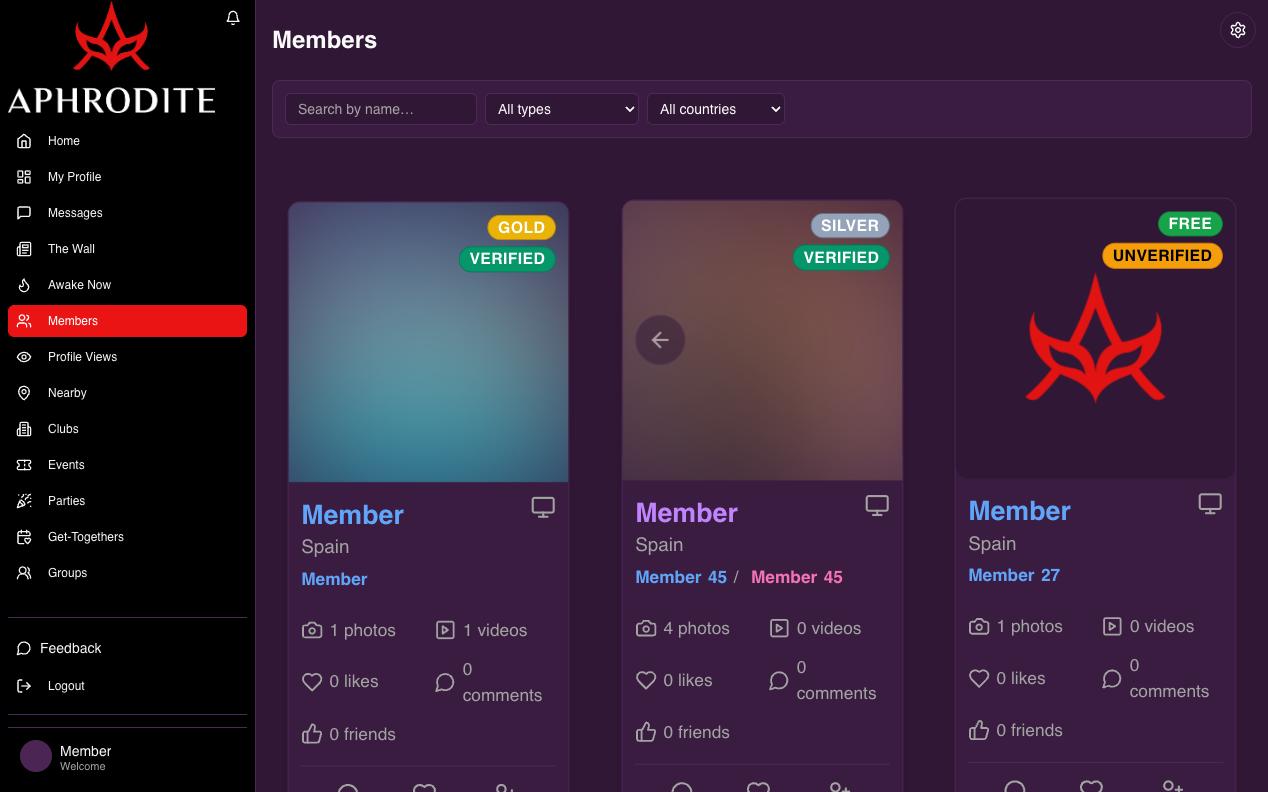Click monitor icon on Silver member card

[x=877, y=506]
